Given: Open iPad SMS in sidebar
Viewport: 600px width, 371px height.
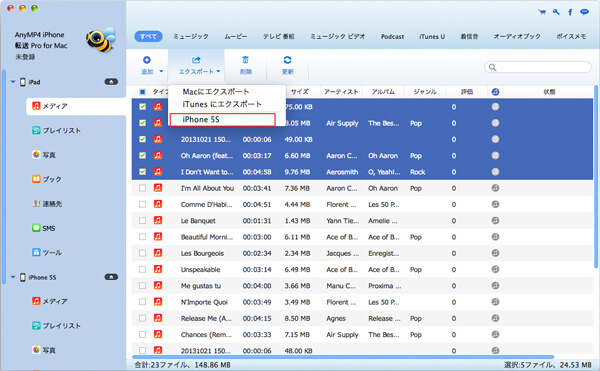Looking at the screenshot, I should (x=44, y=228).
